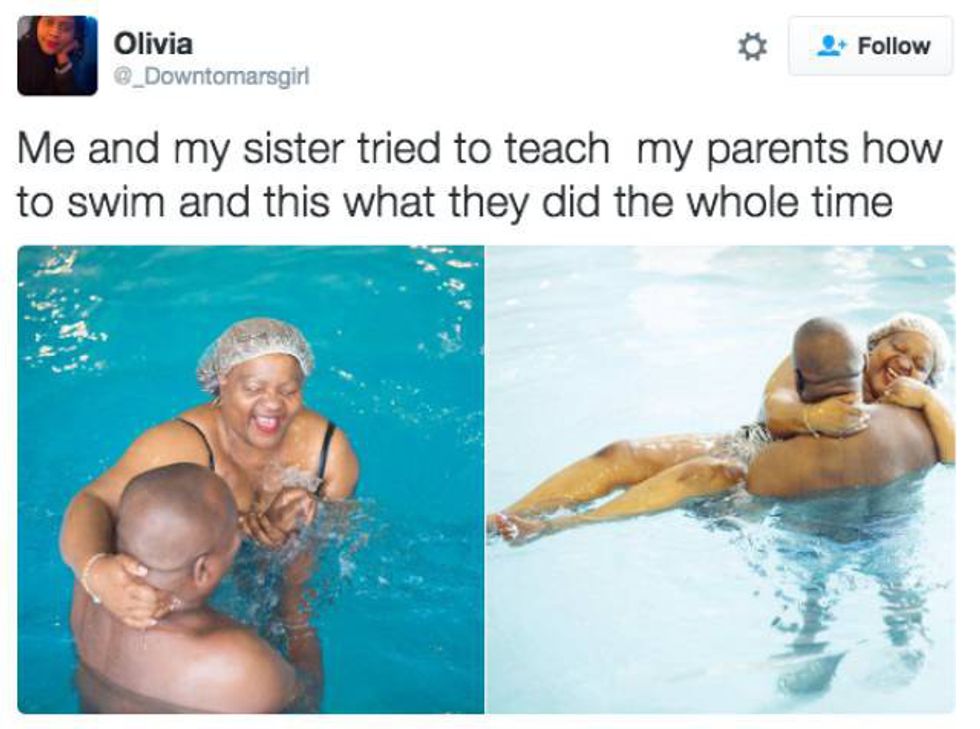Expand the tweet options next to Follow
The height and width of the screenshot is (729, 980).
point(751,48)
